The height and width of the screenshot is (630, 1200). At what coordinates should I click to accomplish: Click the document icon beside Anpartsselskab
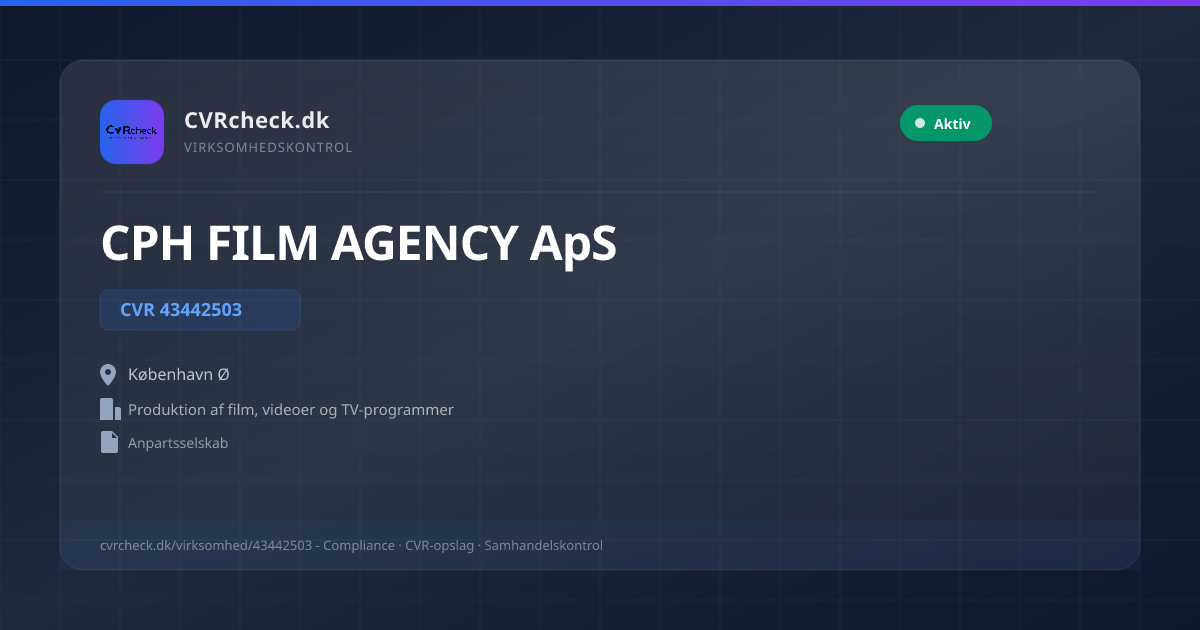[x=109, y=442]
